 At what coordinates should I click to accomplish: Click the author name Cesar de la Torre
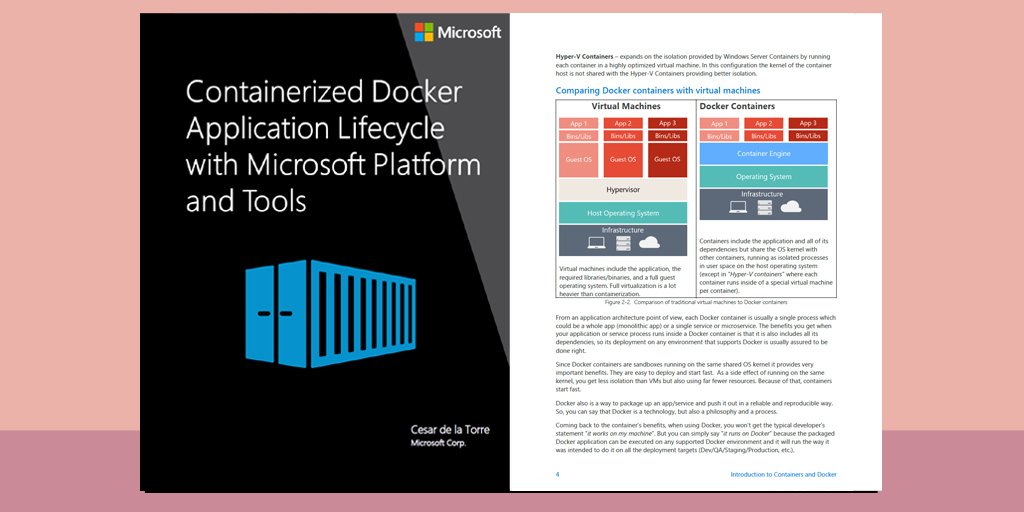(450, 430)
